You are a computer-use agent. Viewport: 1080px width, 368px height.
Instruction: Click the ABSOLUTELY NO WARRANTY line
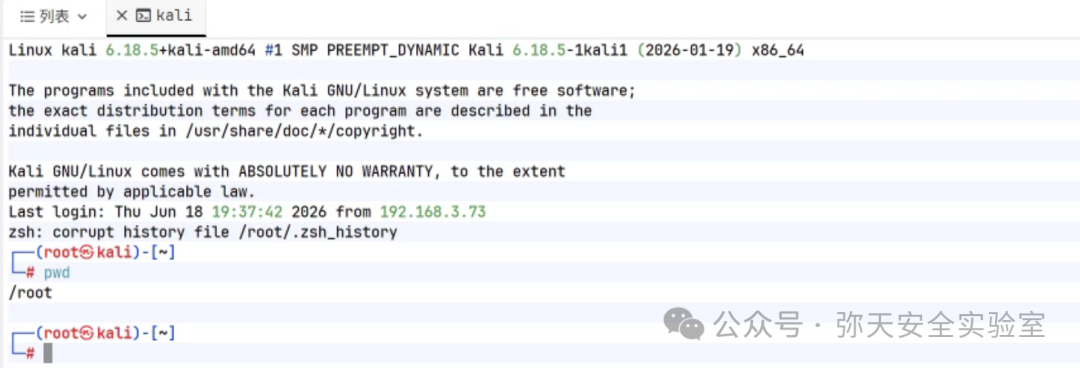click(287, 172)
